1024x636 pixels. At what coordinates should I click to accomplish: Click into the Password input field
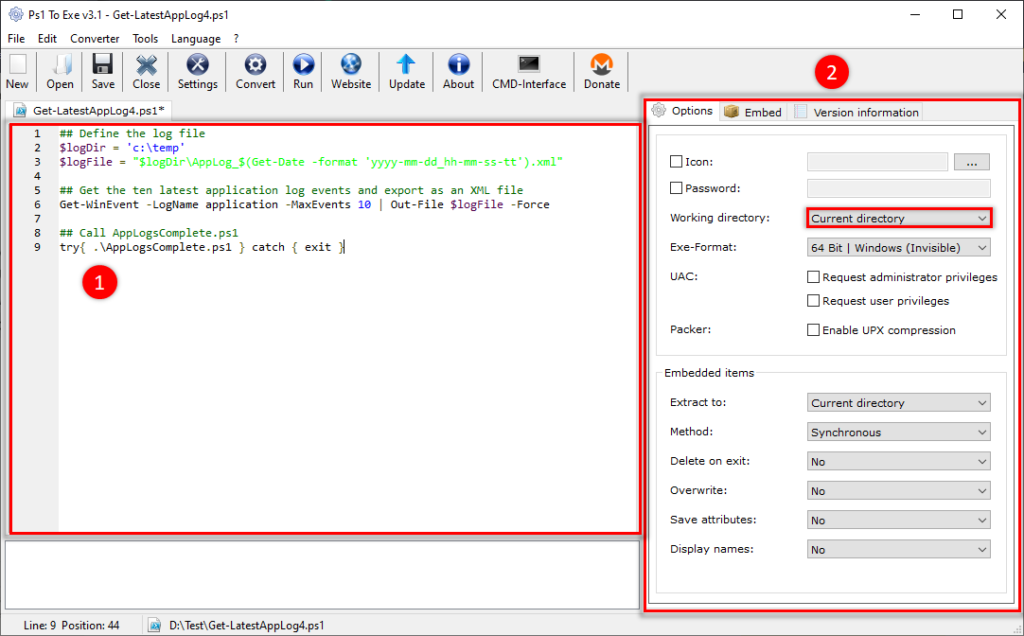click(899, 188)
